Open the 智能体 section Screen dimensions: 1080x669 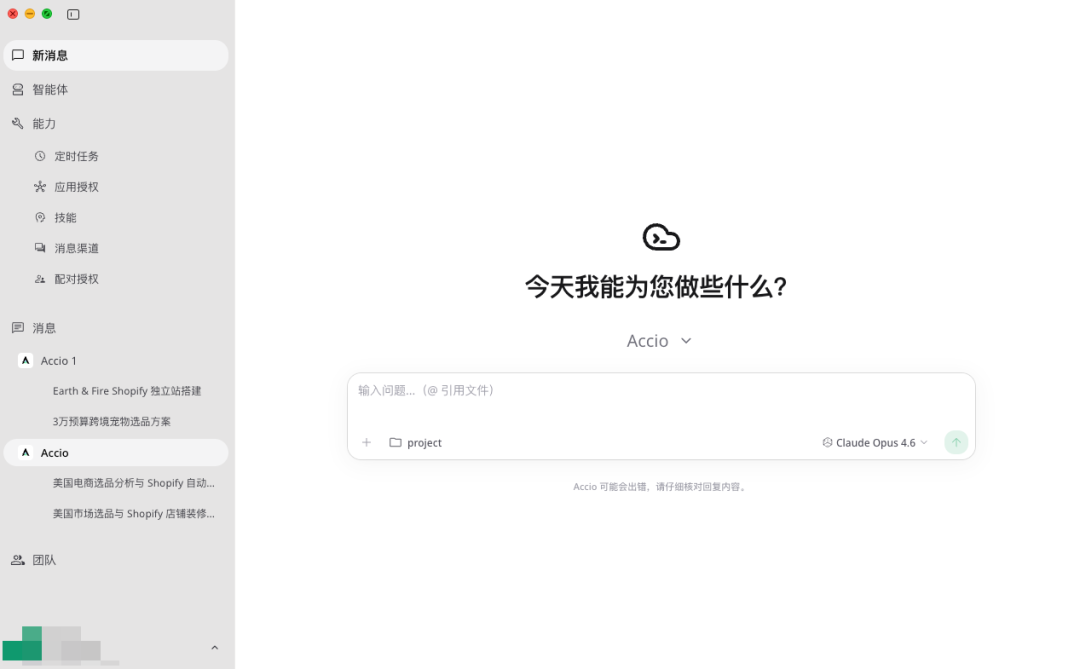116,90
